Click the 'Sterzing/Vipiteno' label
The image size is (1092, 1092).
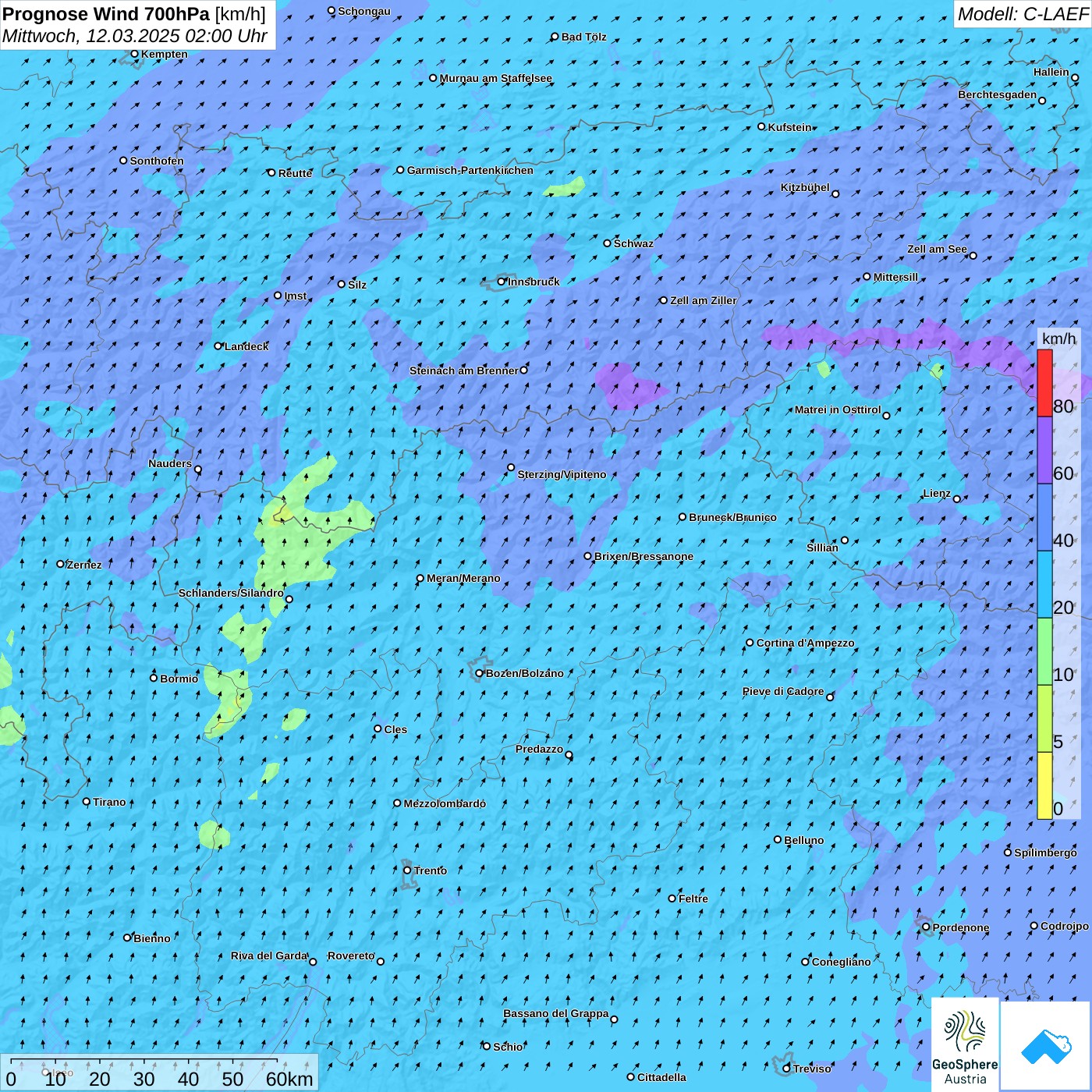(x=562, y=474)
